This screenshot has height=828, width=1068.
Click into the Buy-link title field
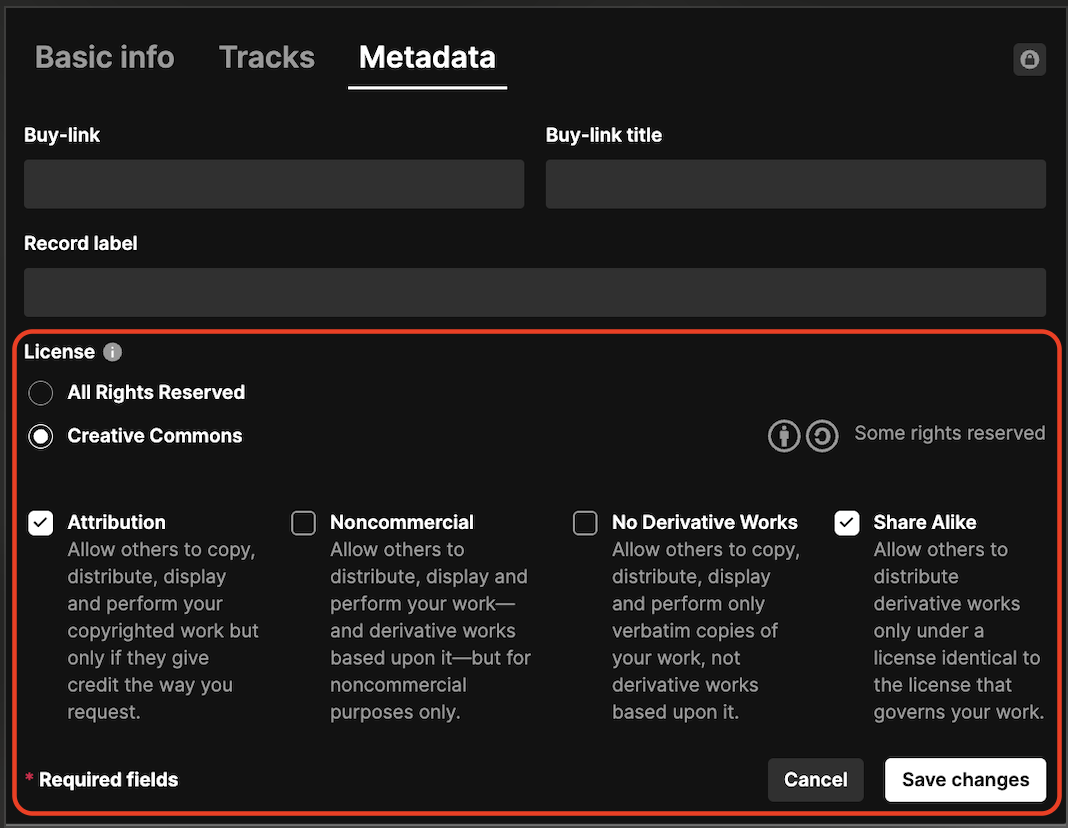(795, 184)
